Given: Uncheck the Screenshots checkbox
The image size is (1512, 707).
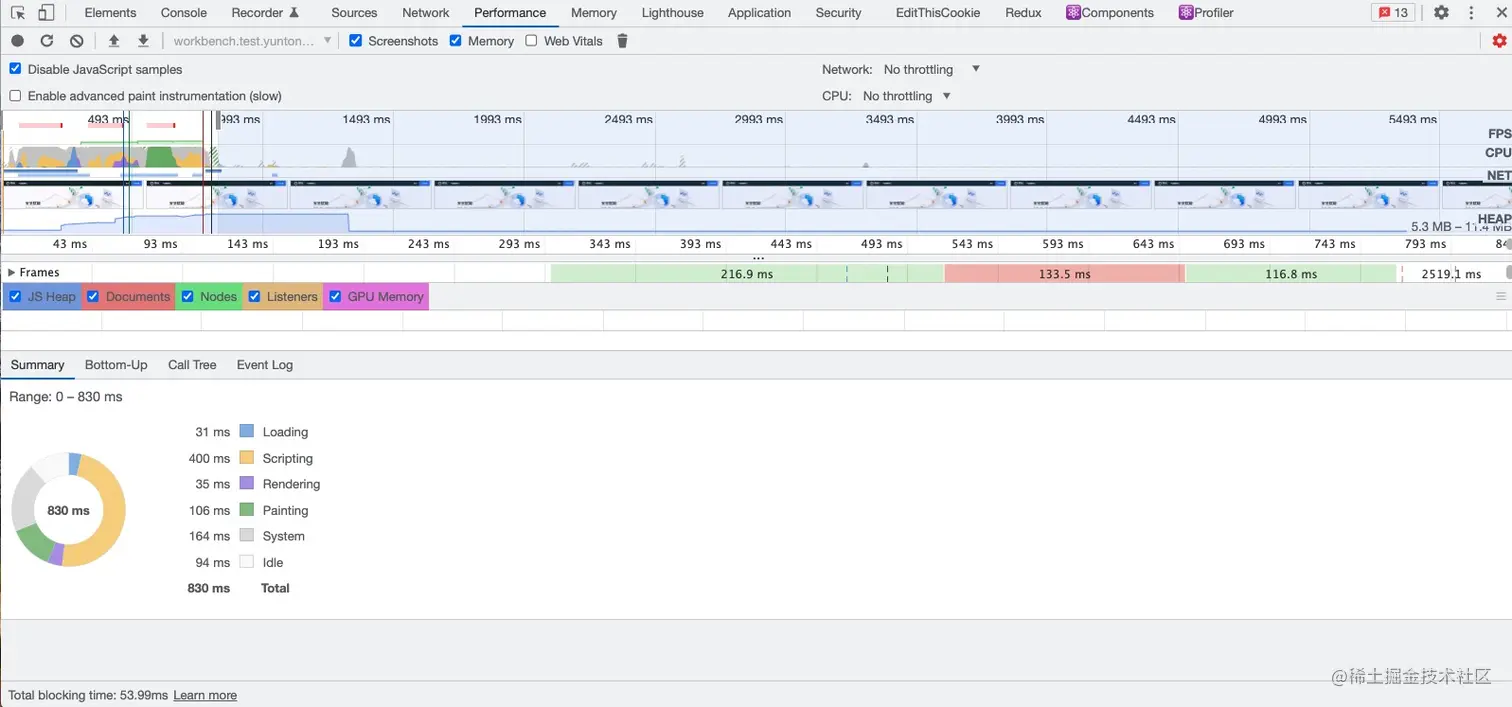Looking at the screenshot, I should pos(356,41).
